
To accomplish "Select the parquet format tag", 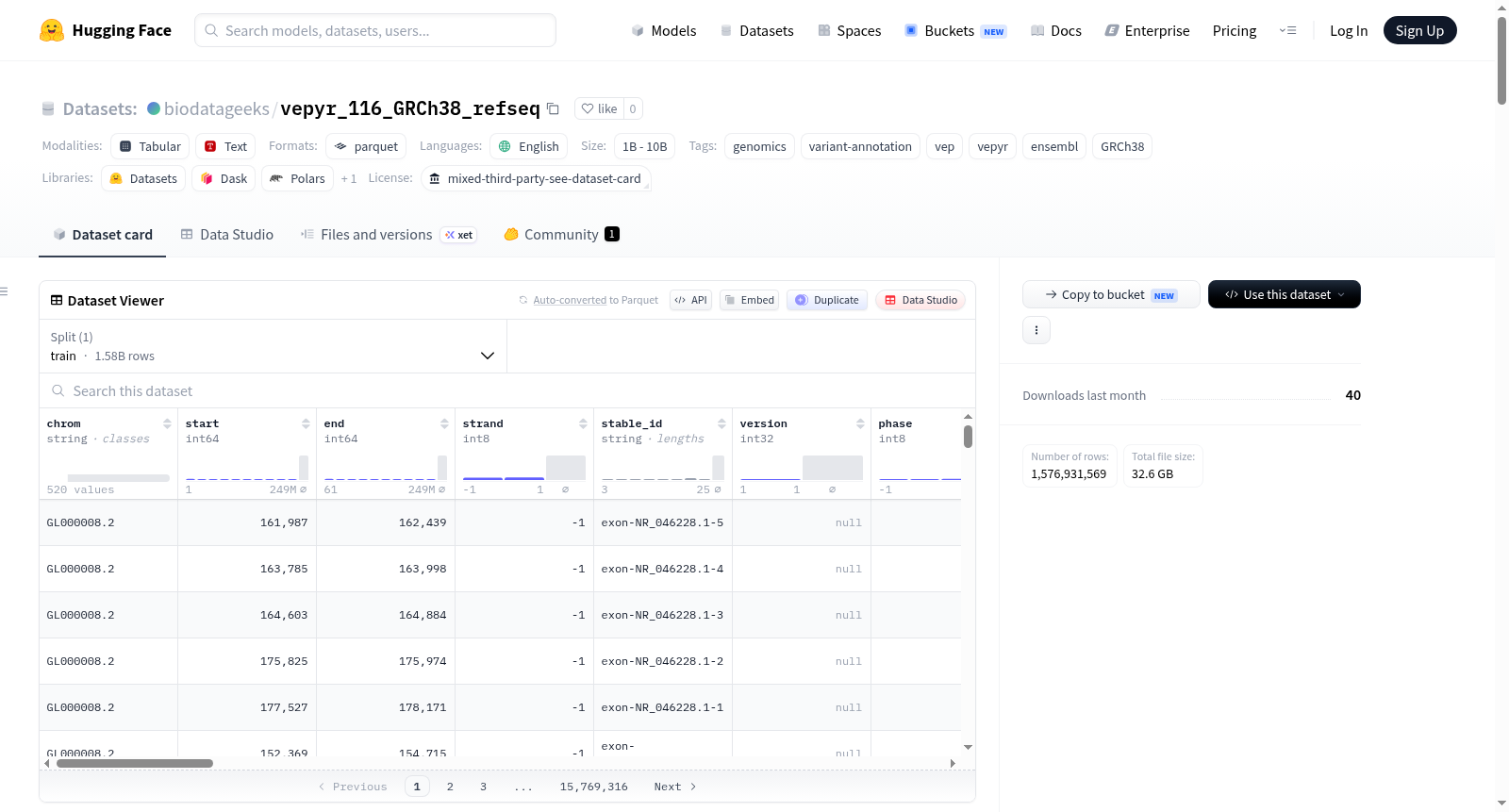I will [366, 146].
